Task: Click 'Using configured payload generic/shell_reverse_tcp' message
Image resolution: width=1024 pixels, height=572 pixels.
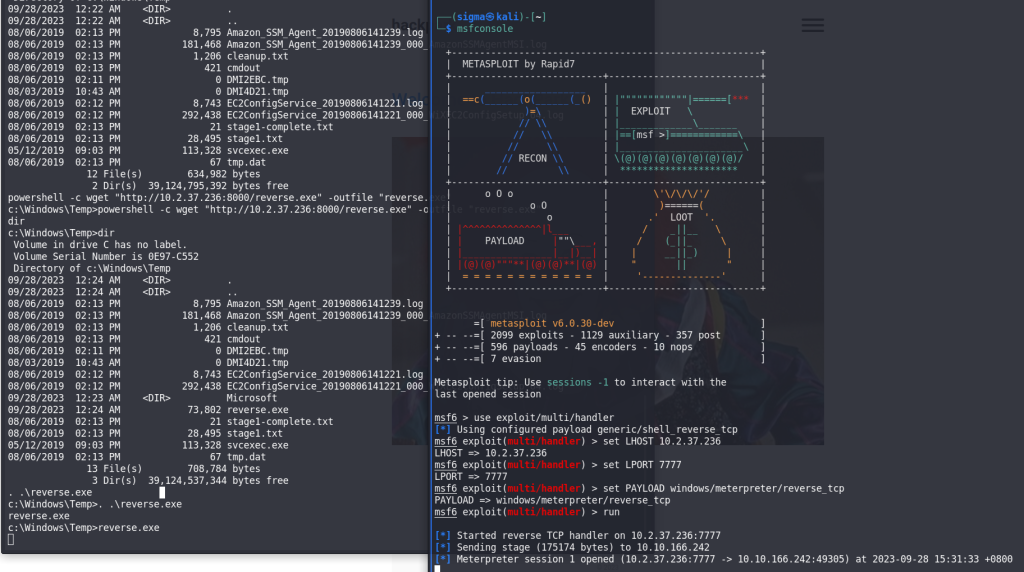Action: (597, 429)
